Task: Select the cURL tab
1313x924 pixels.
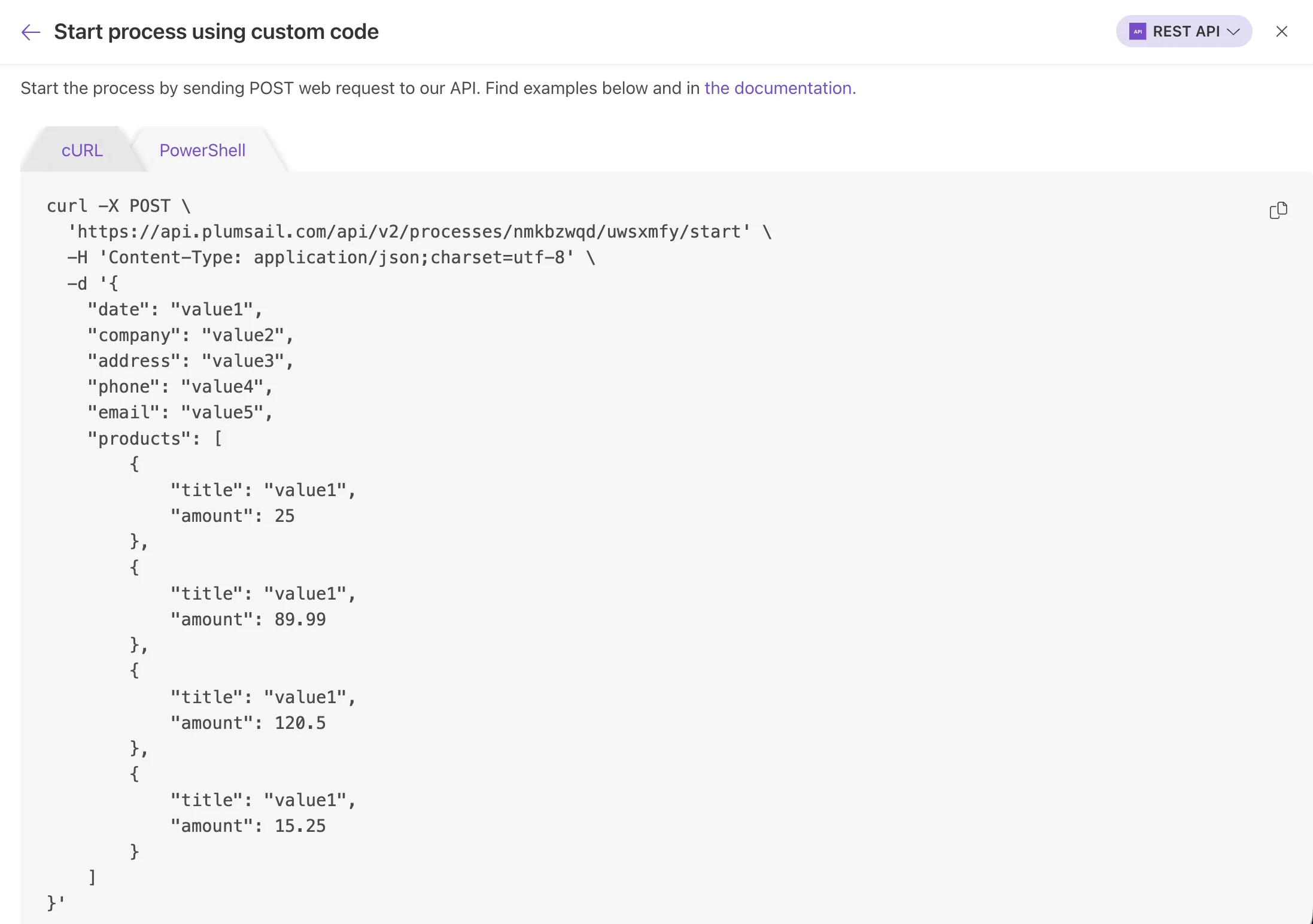Action: tap(81, 150)
